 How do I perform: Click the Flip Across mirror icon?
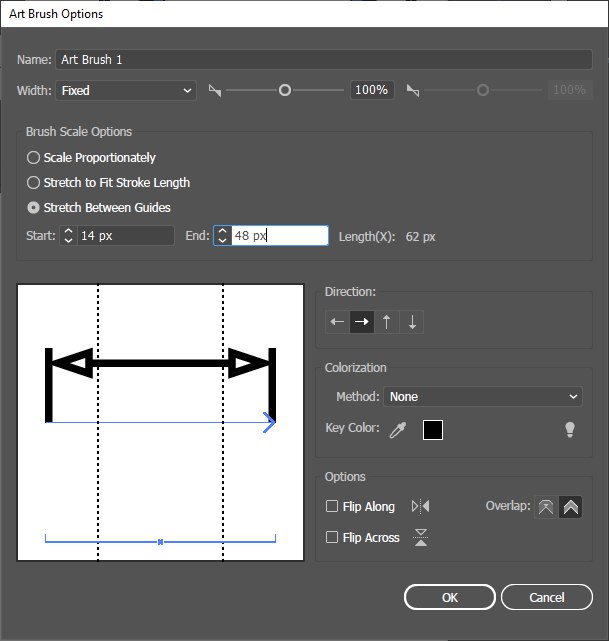(420, 537)
